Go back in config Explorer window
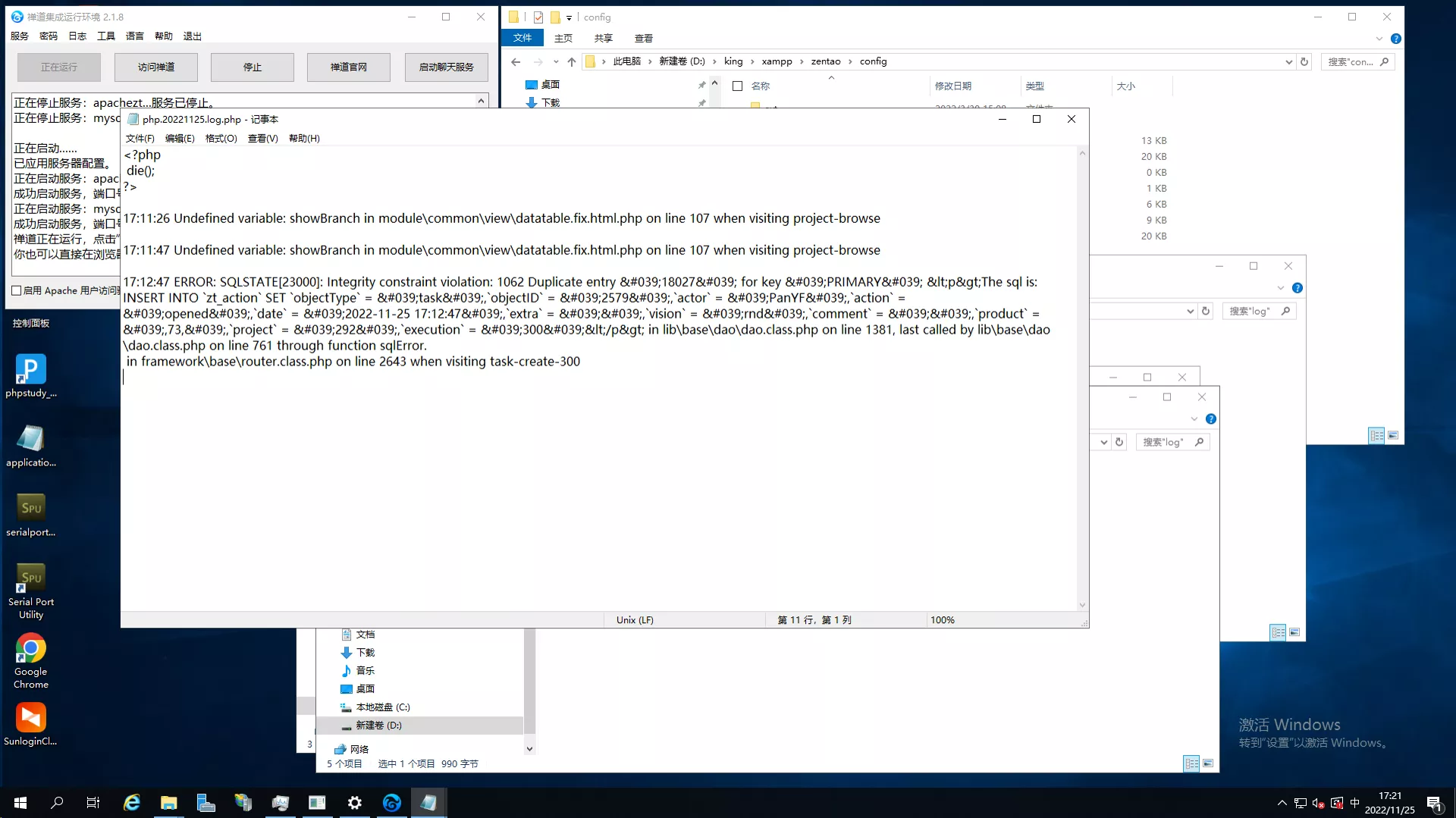The image size is (1456, 818). 516,61
